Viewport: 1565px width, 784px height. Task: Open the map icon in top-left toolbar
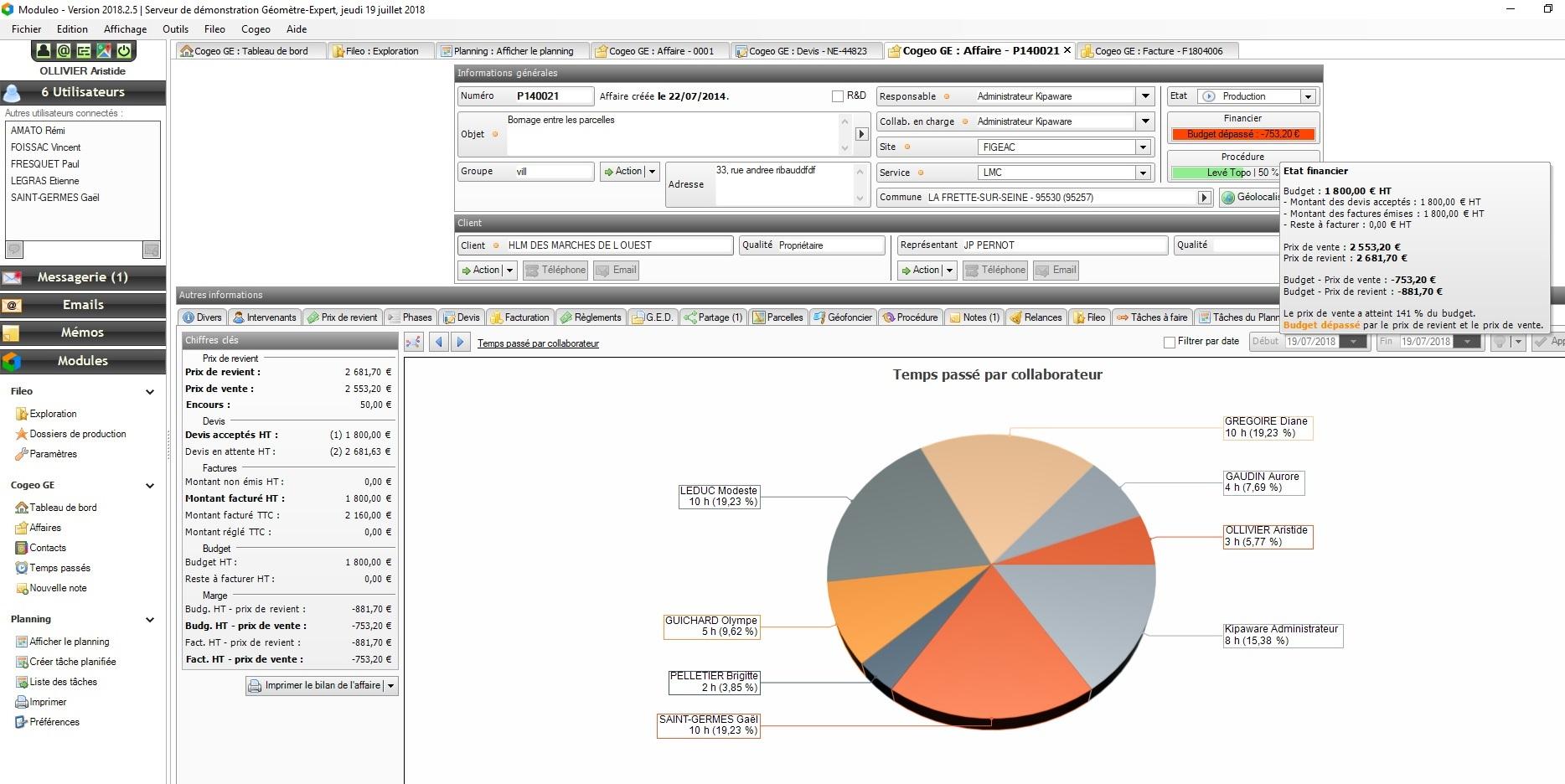pyautogui.click(x=104, y=51)
